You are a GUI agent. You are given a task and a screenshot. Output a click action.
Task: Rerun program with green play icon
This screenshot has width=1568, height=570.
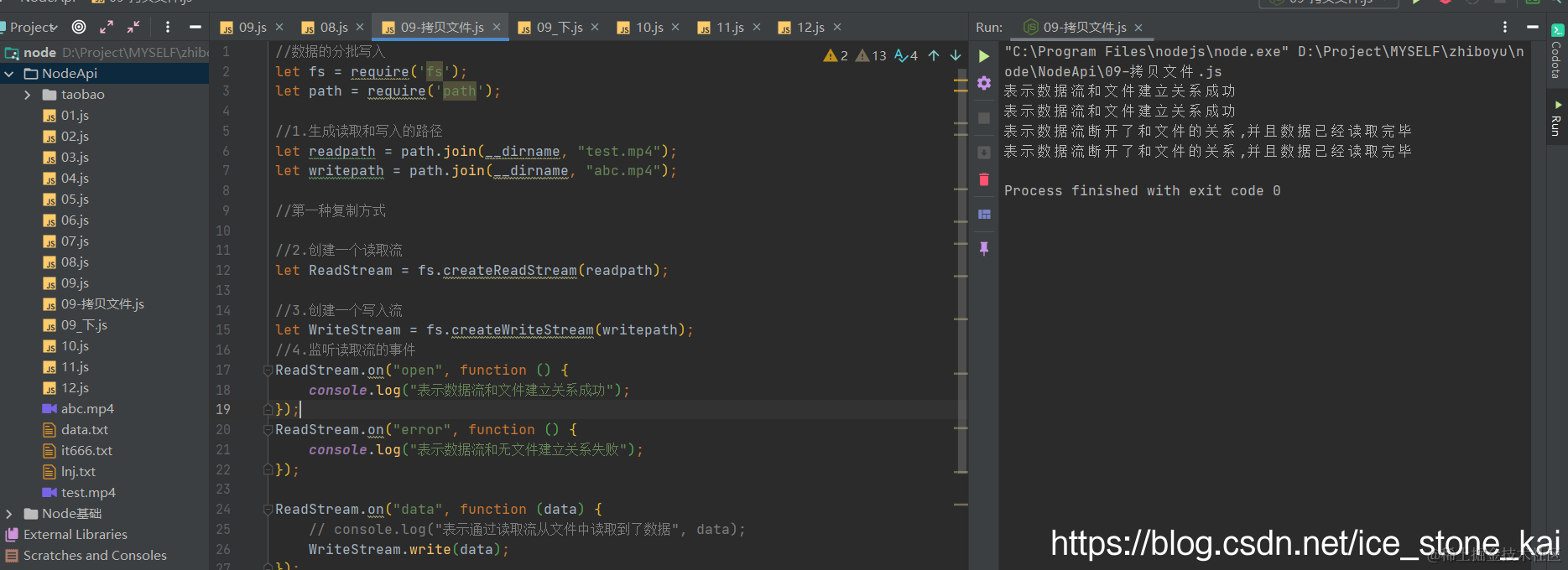point(984,56)
